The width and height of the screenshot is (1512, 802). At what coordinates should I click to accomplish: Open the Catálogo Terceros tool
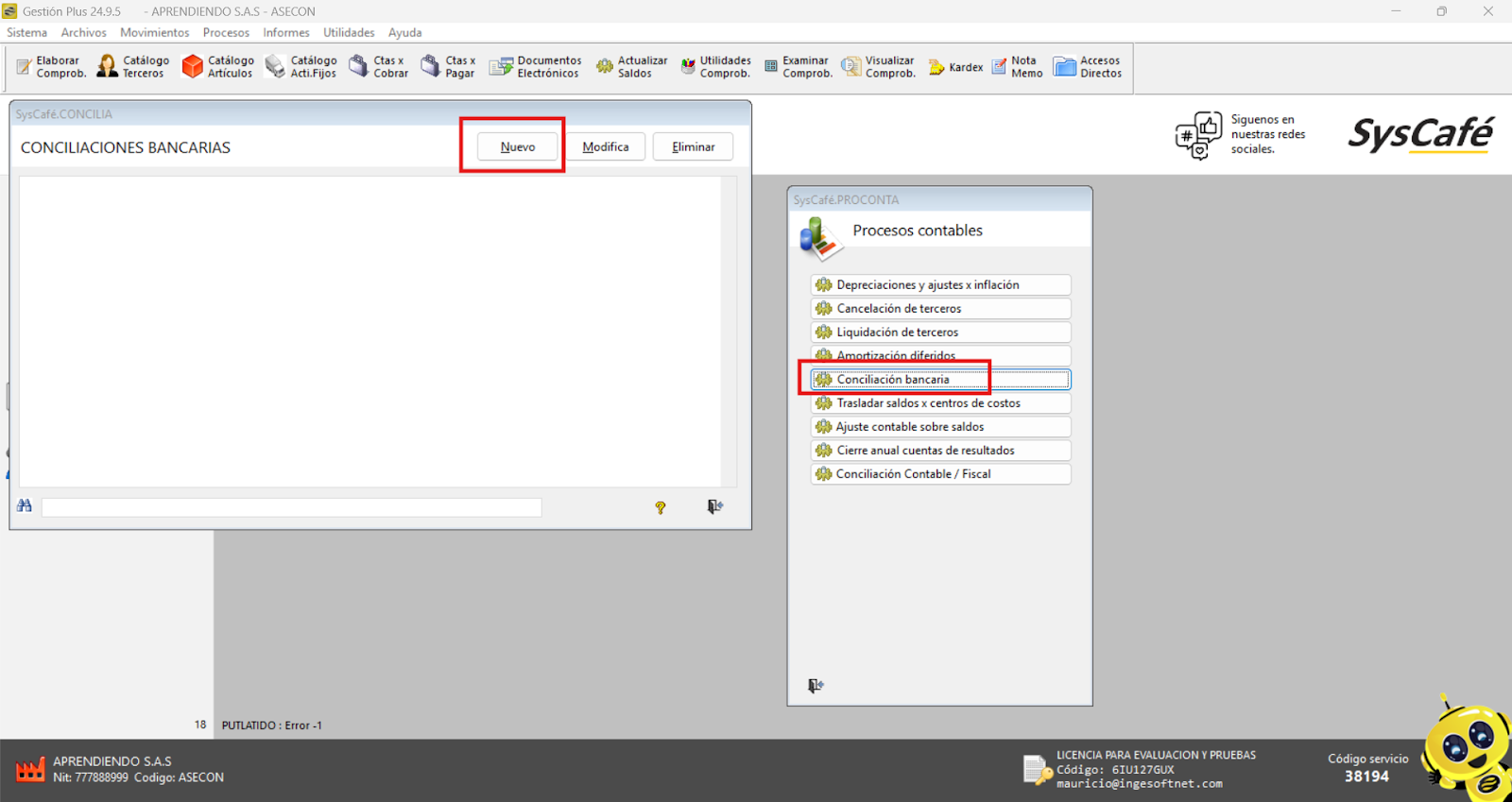(x=133, y=67)
